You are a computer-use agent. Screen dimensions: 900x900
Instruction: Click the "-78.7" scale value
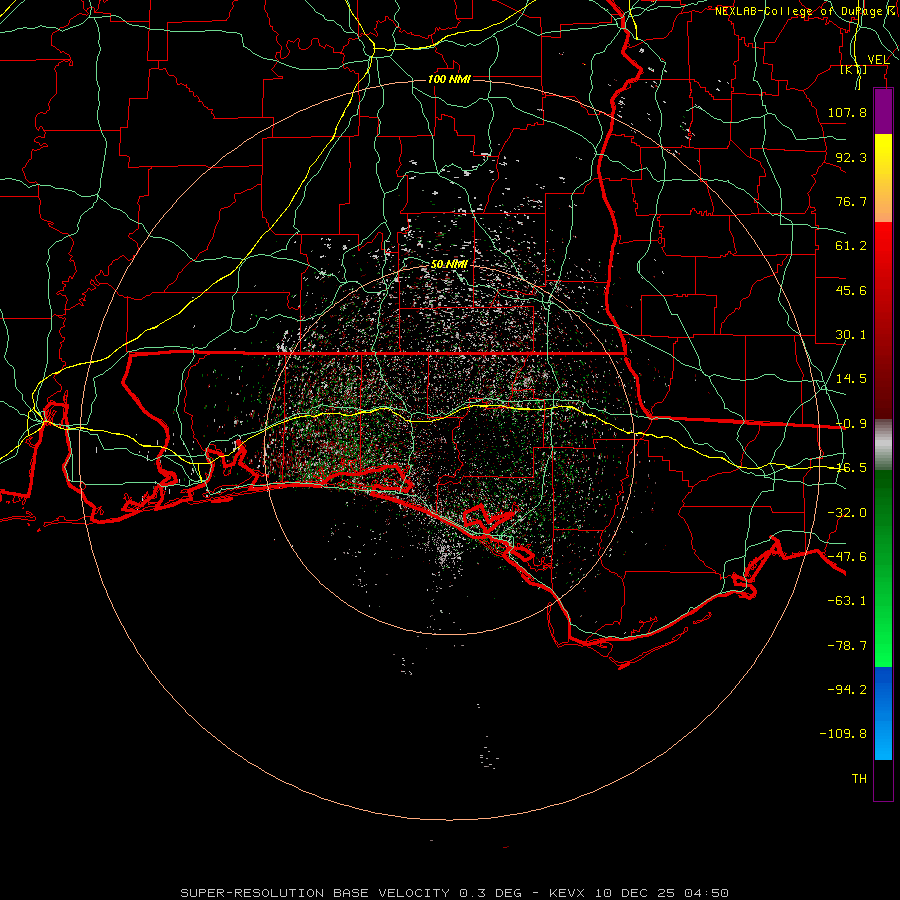coord(847,646)
